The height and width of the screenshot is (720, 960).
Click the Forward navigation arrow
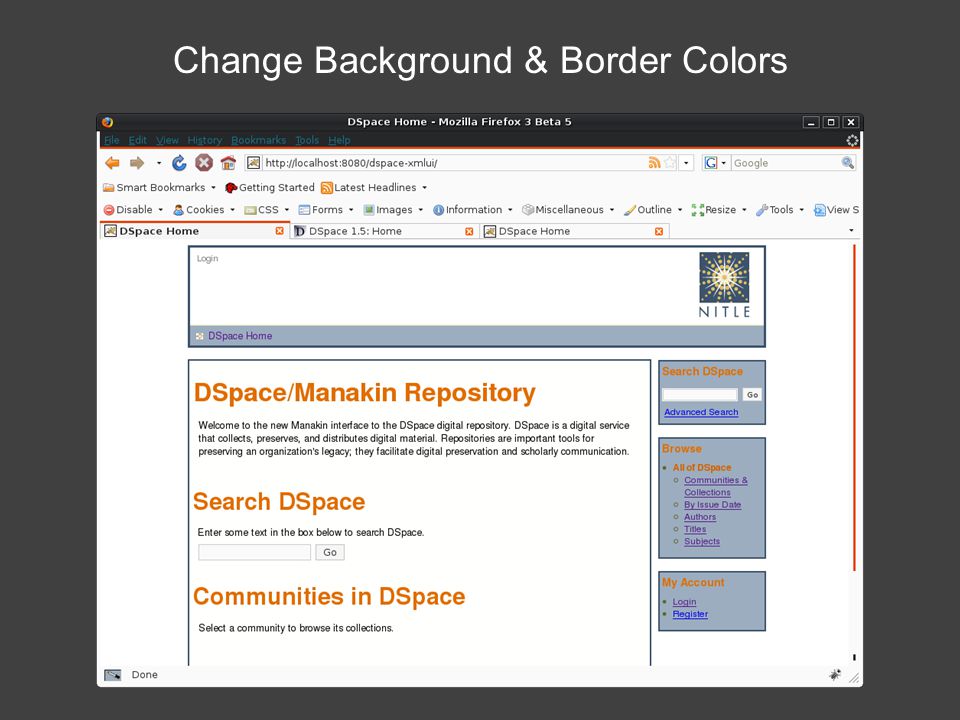(x=137, y=163)
